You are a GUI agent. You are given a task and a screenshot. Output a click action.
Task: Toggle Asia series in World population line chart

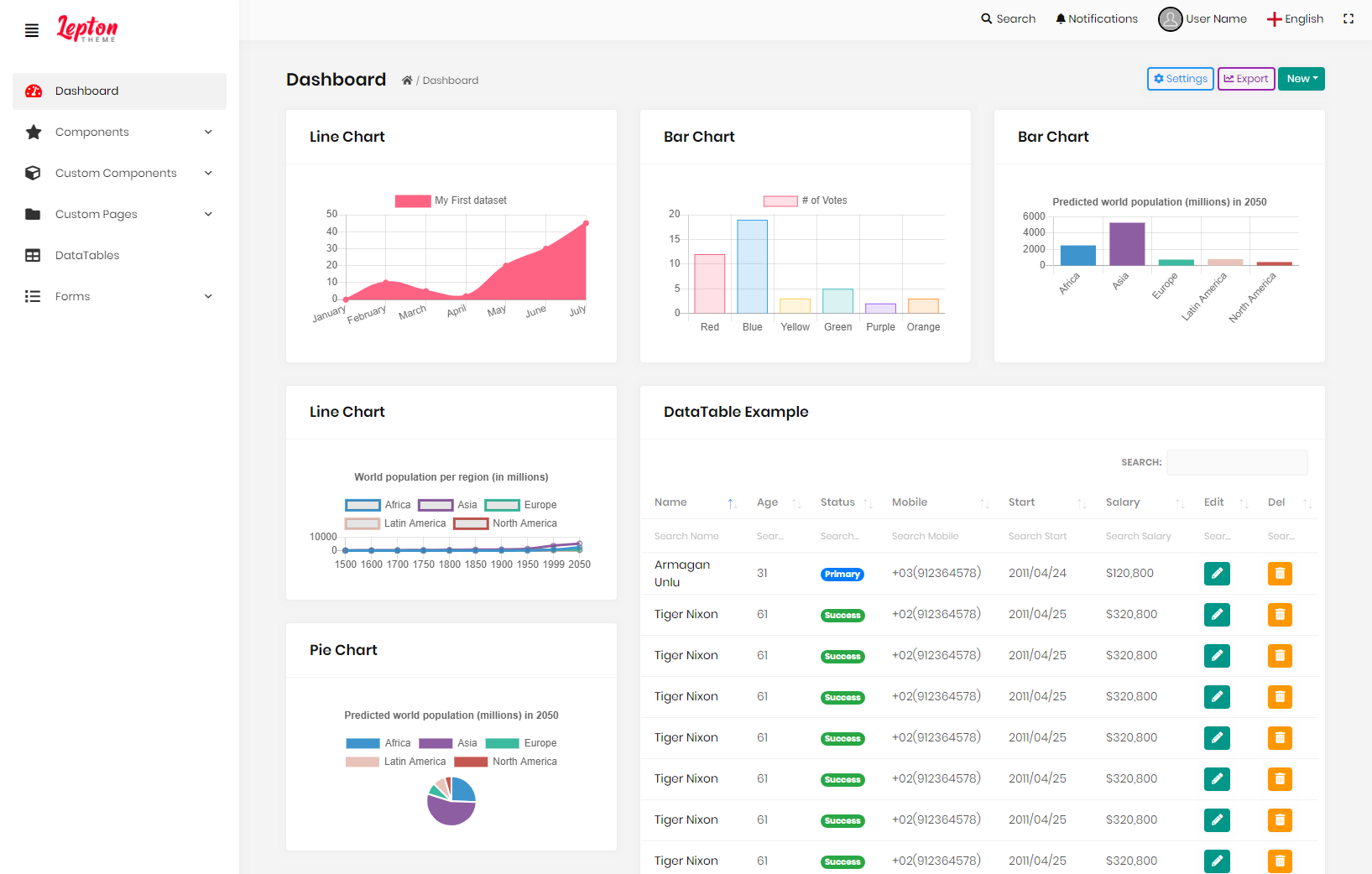pos(448,505)
